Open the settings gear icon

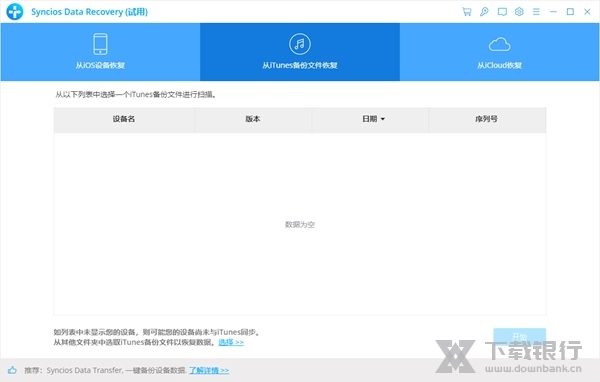[x=519, y=12]
